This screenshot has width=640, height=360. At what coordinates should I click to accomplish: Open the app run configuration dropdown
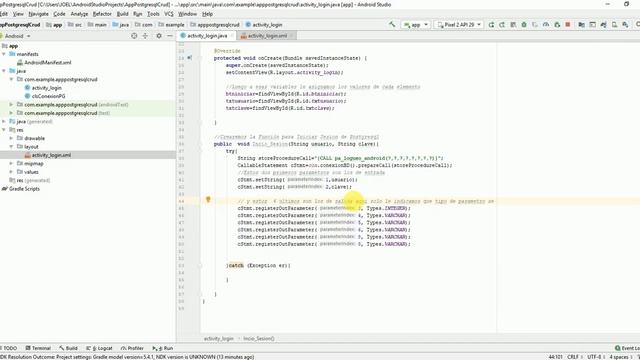(x=416, y=24)
